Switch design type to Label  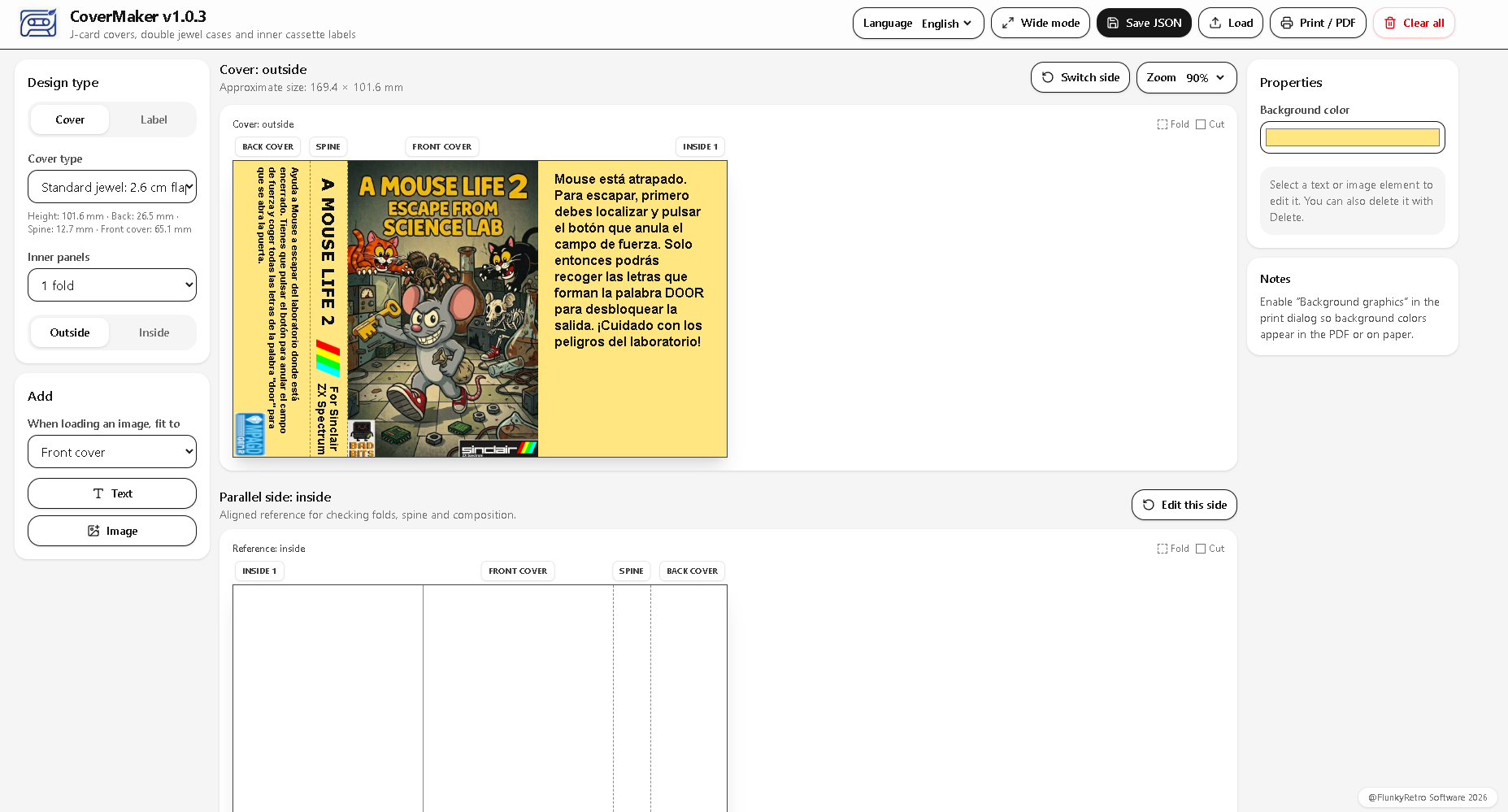(154, 119)
